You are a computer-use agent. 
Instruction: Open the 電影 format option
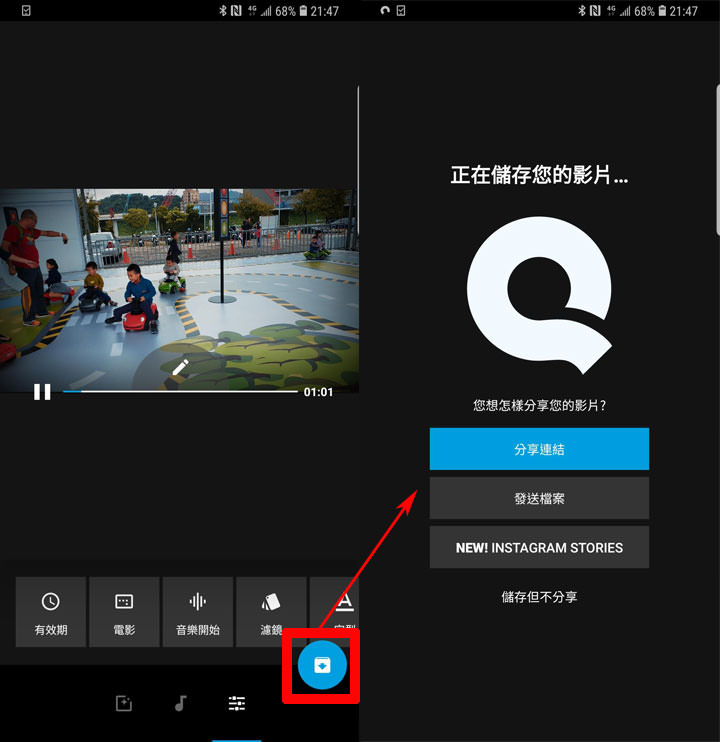point(124,611)
